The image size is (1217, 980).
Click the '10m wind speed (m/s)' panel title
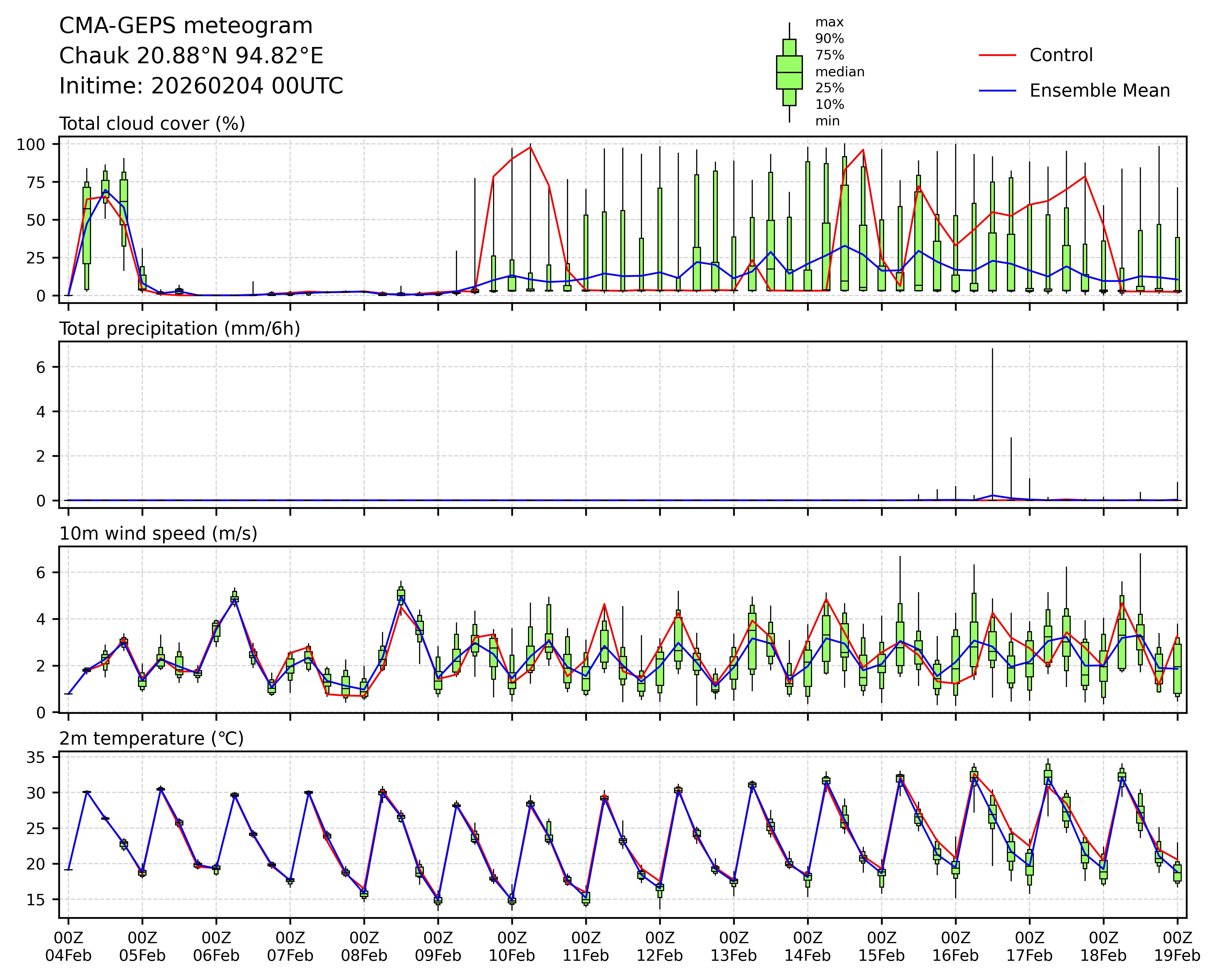coord(158,534)
